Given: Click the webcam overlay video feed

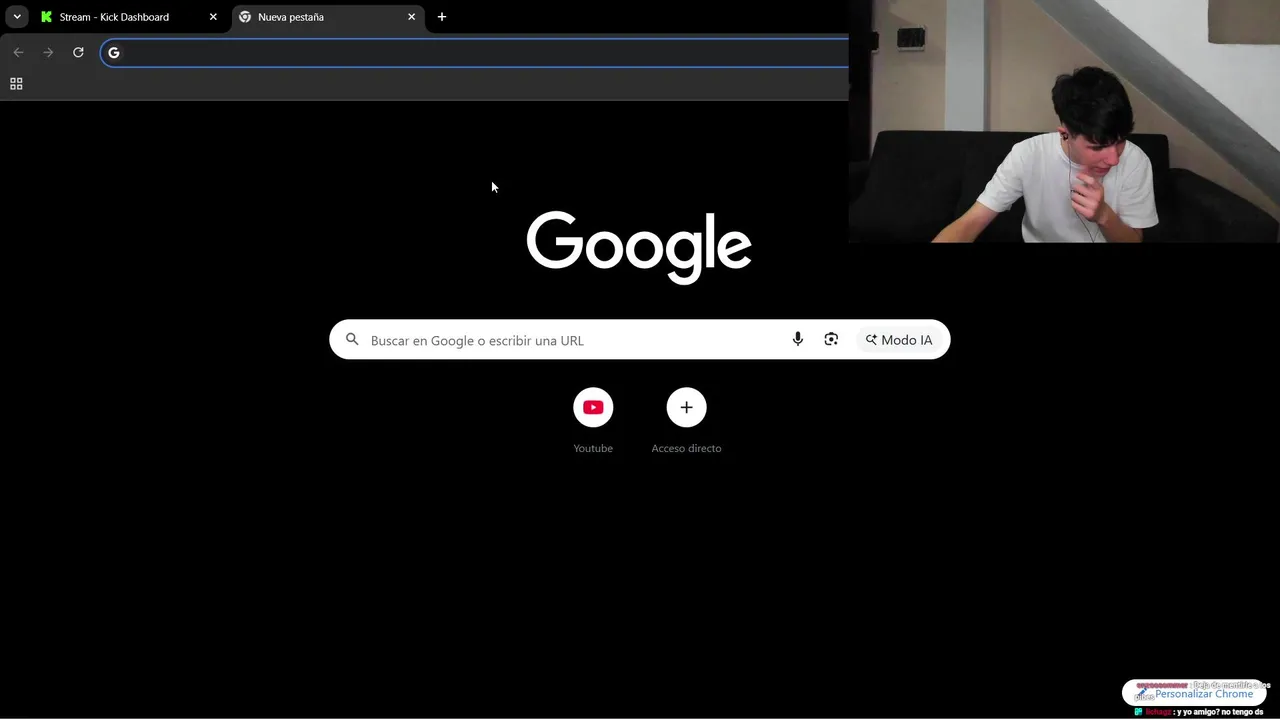Looking at the screenshot, I should coord(1064,121).
